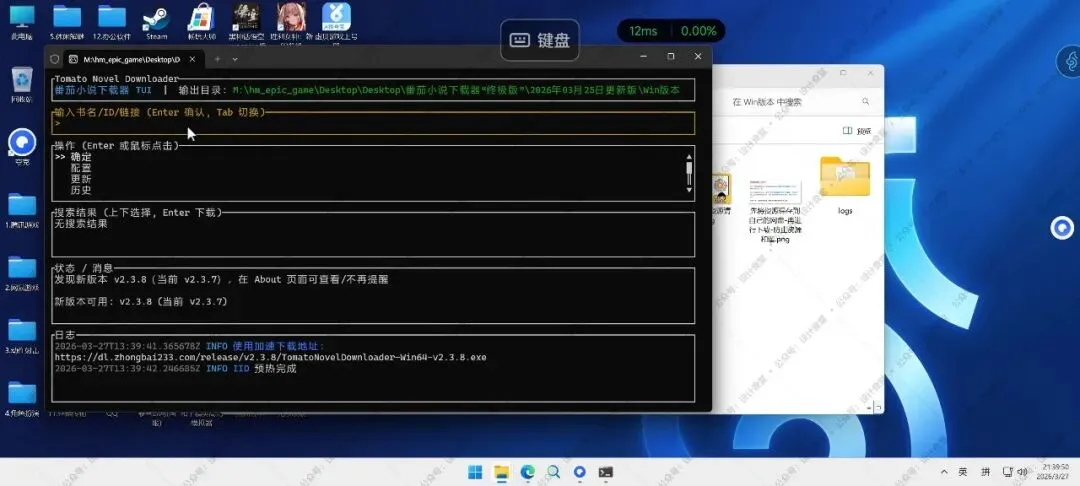Open the blue circle app on taskbar

580,472
